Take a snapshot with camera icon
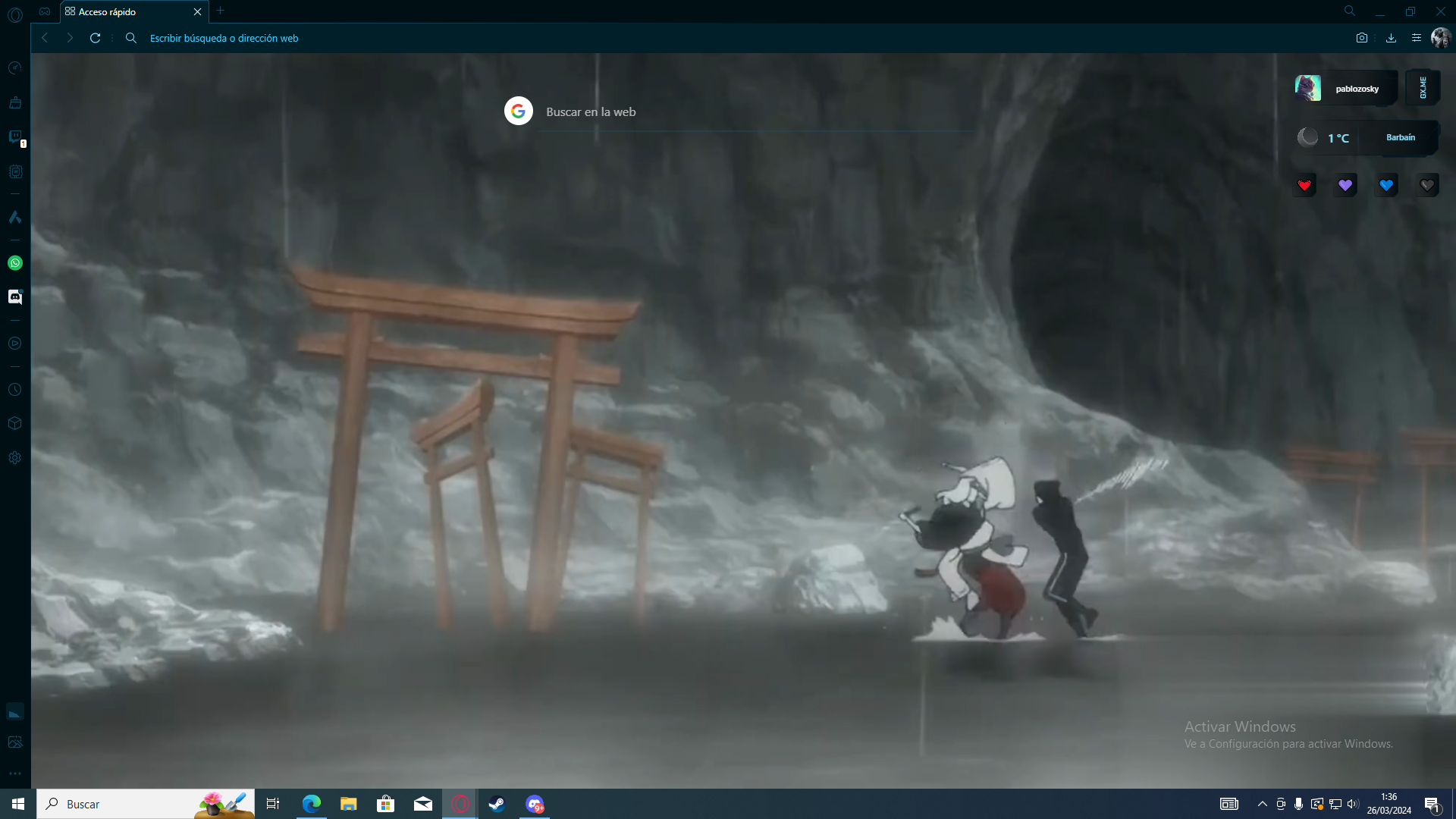The width and height of the screenshot is (1456, 819). pos(1362,38)
